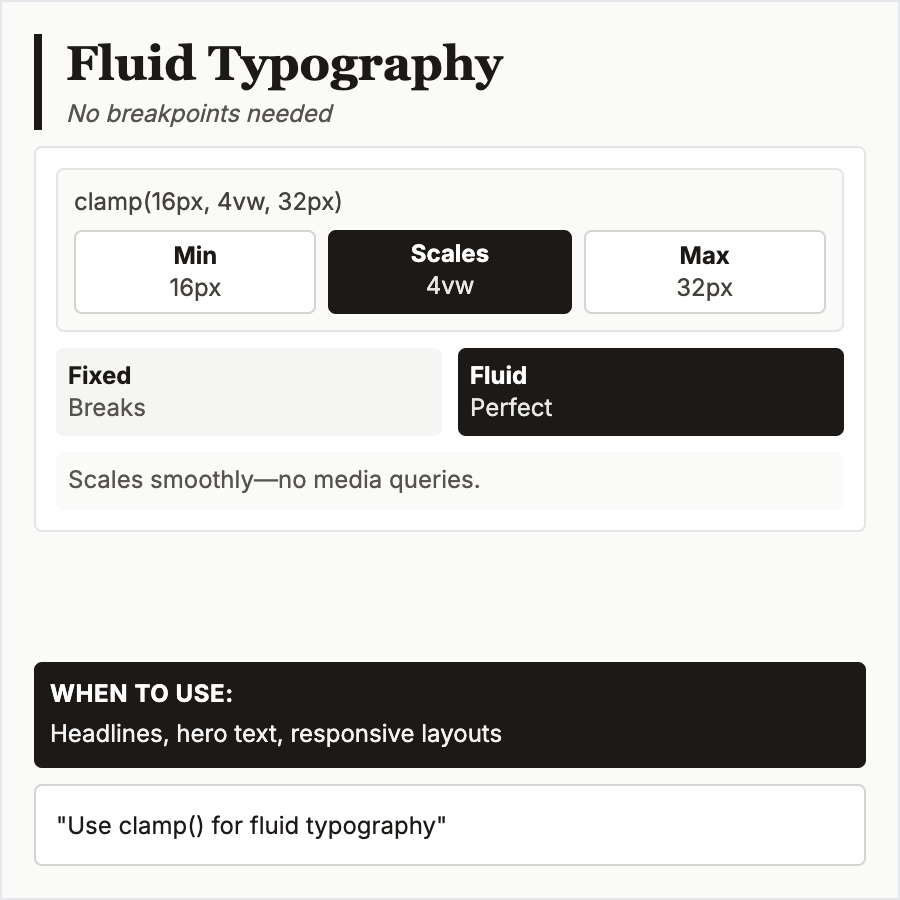The height and width of the screenshot is (900, 900).
Task: Select the Max box label
Action: tap(704, 256)
